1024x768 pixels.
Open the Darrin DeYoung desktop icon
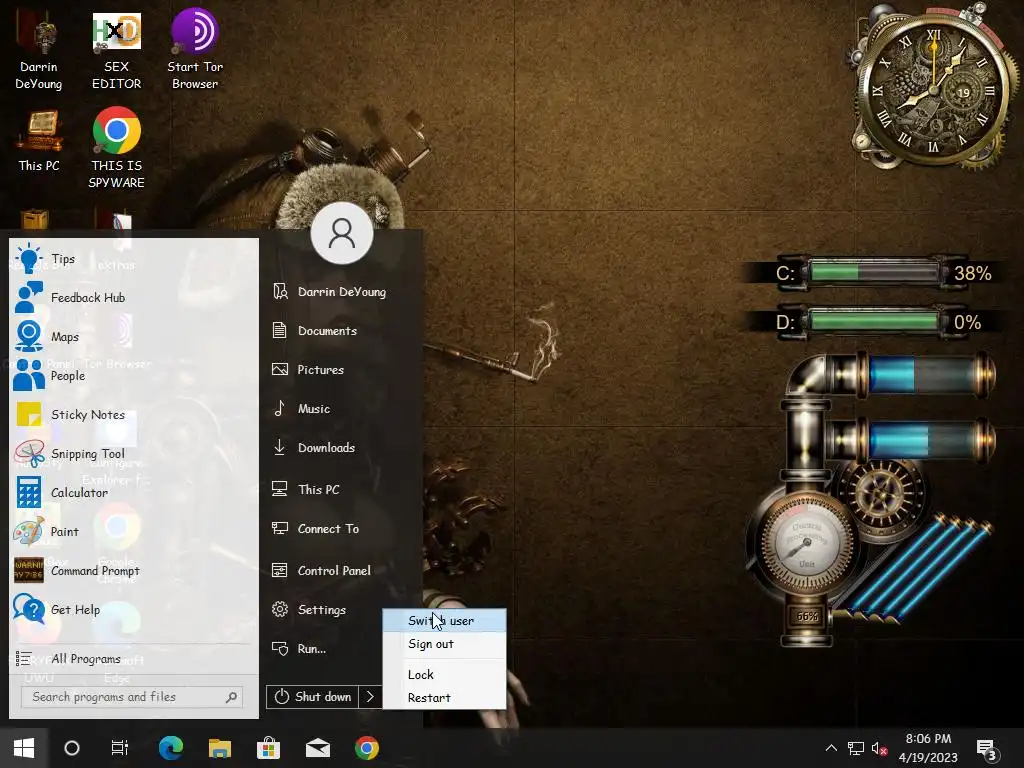(39, 50)
